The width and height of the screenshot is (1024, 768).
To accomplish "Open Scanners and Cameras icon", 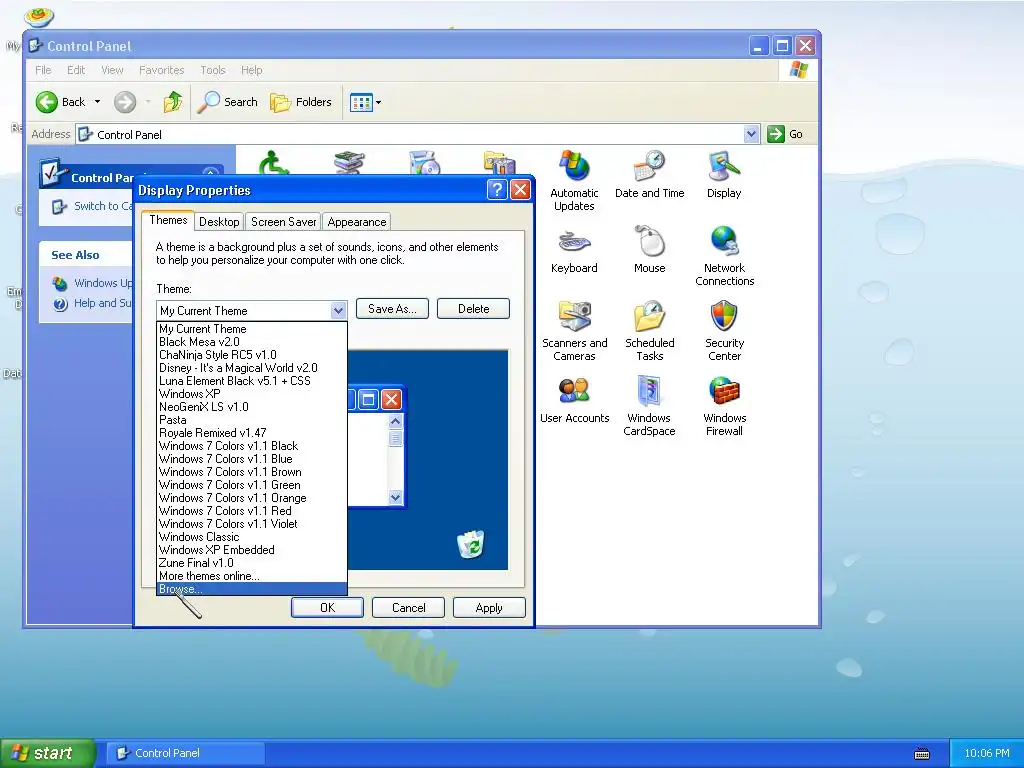I will pyautogui.click(x=574, y=331).
